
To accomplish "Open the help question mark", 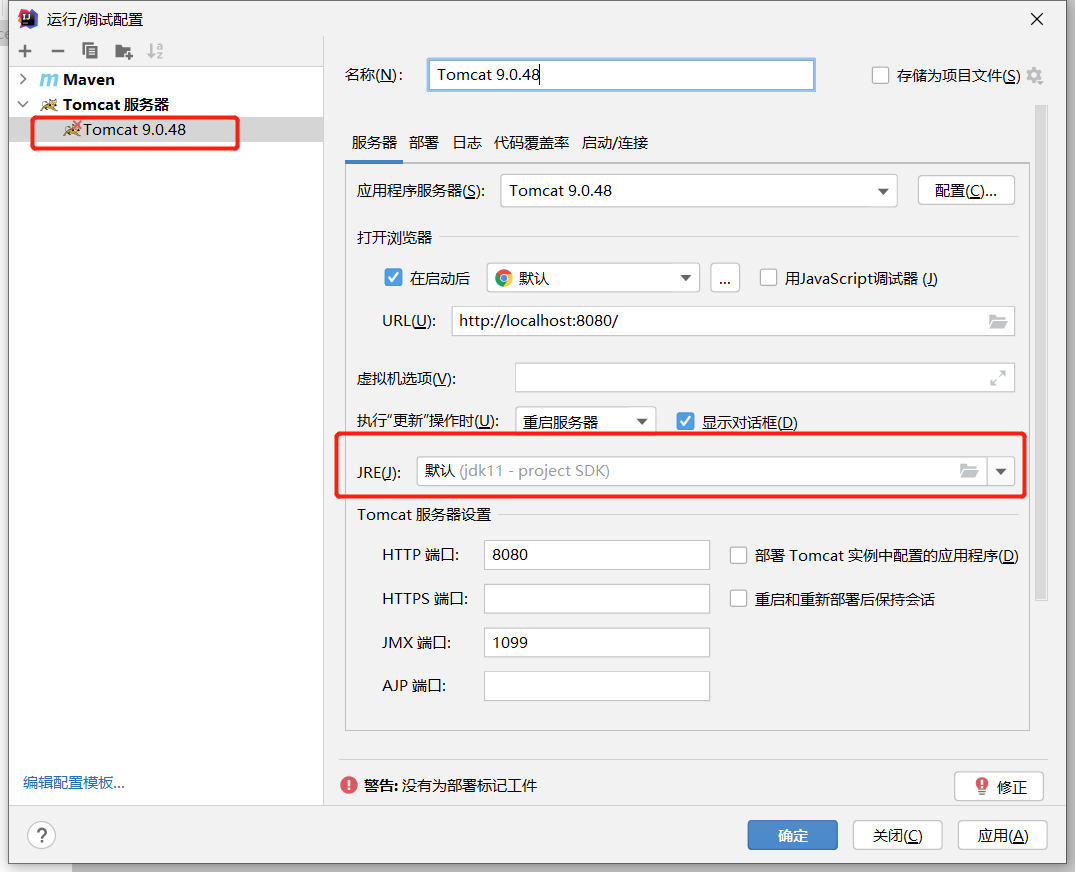I will coord(41,835).
